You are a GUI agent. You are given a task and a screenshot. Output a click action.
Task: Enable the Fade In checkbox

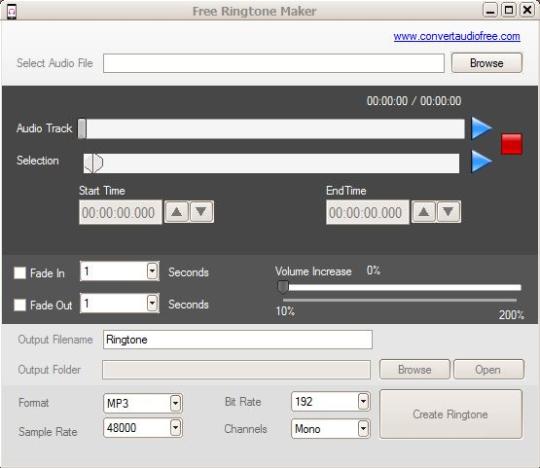click(20, 273)
